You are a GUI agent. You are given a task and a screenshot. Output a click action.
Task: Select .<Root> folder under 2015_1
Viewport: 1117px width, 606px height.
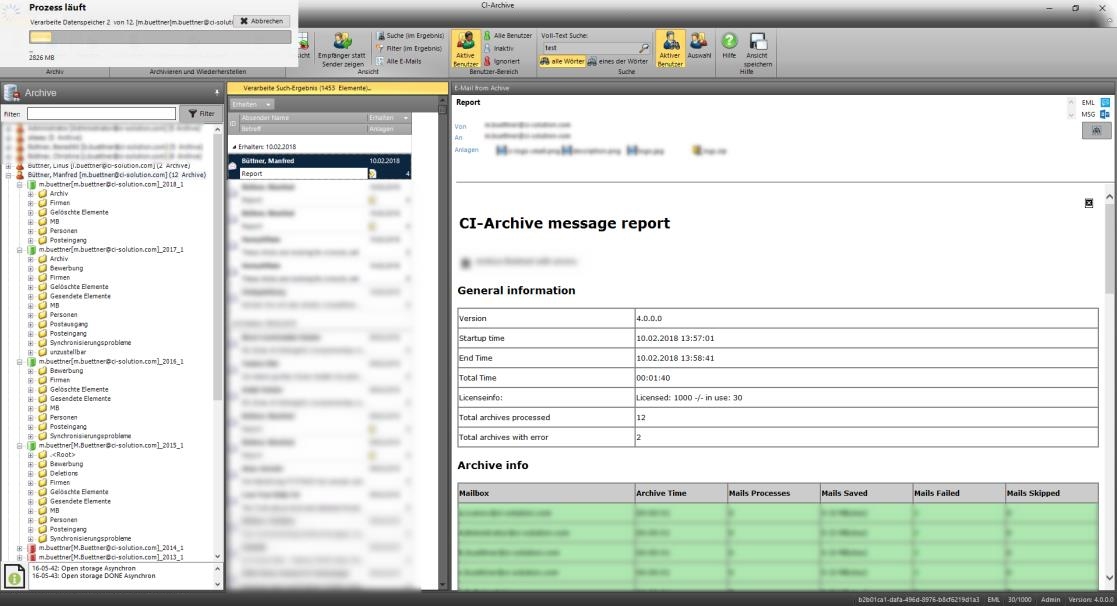click(63, 455)
